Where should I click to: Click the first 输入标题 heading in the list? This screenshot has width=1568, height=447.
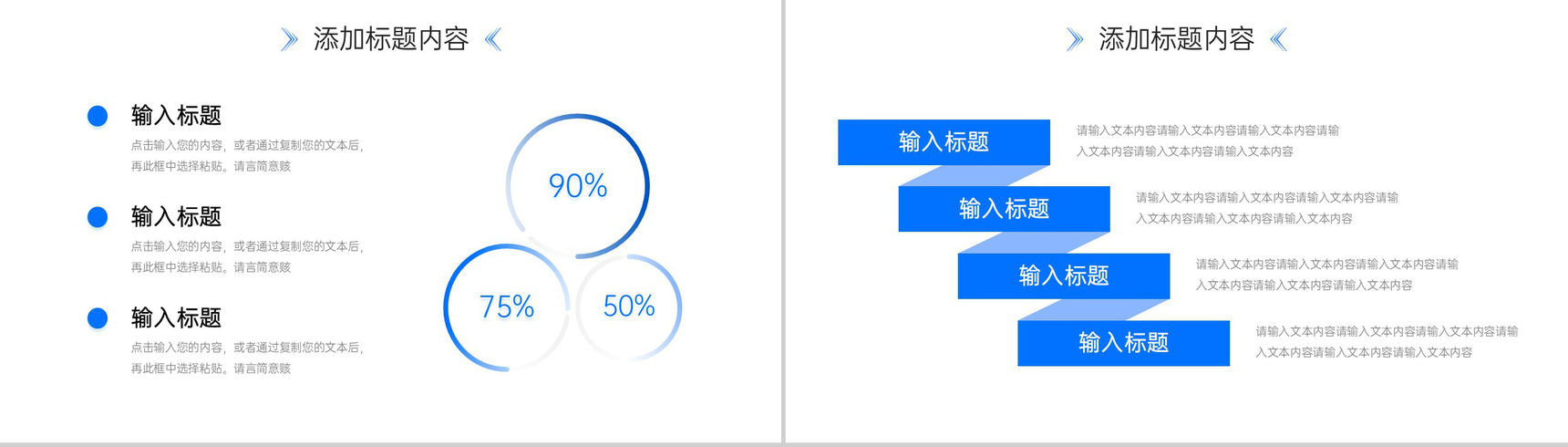point(177,116)
